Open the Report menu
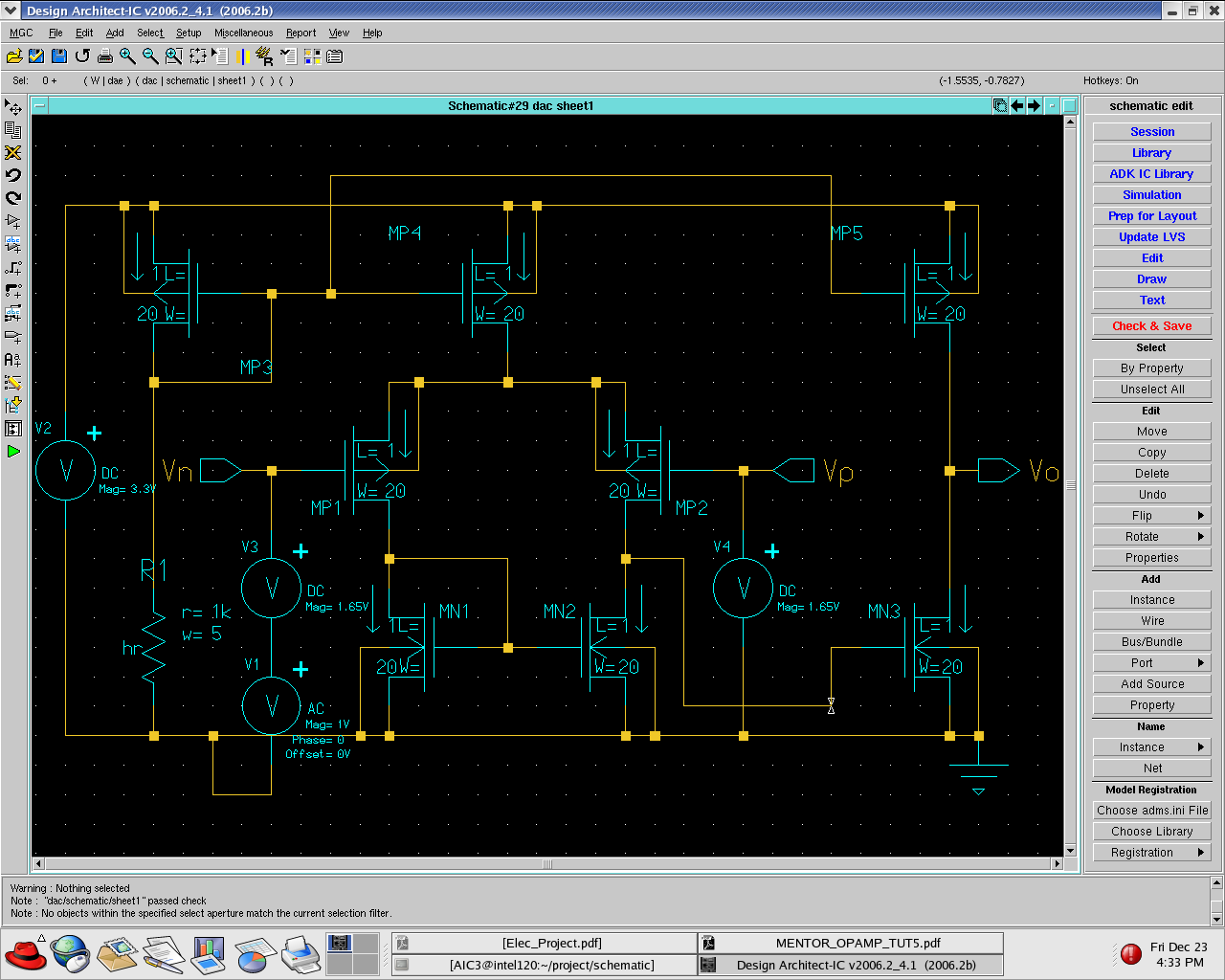The height and width of the screenshot is (980, 1225). pyautogui.click(x=301, y=33)
